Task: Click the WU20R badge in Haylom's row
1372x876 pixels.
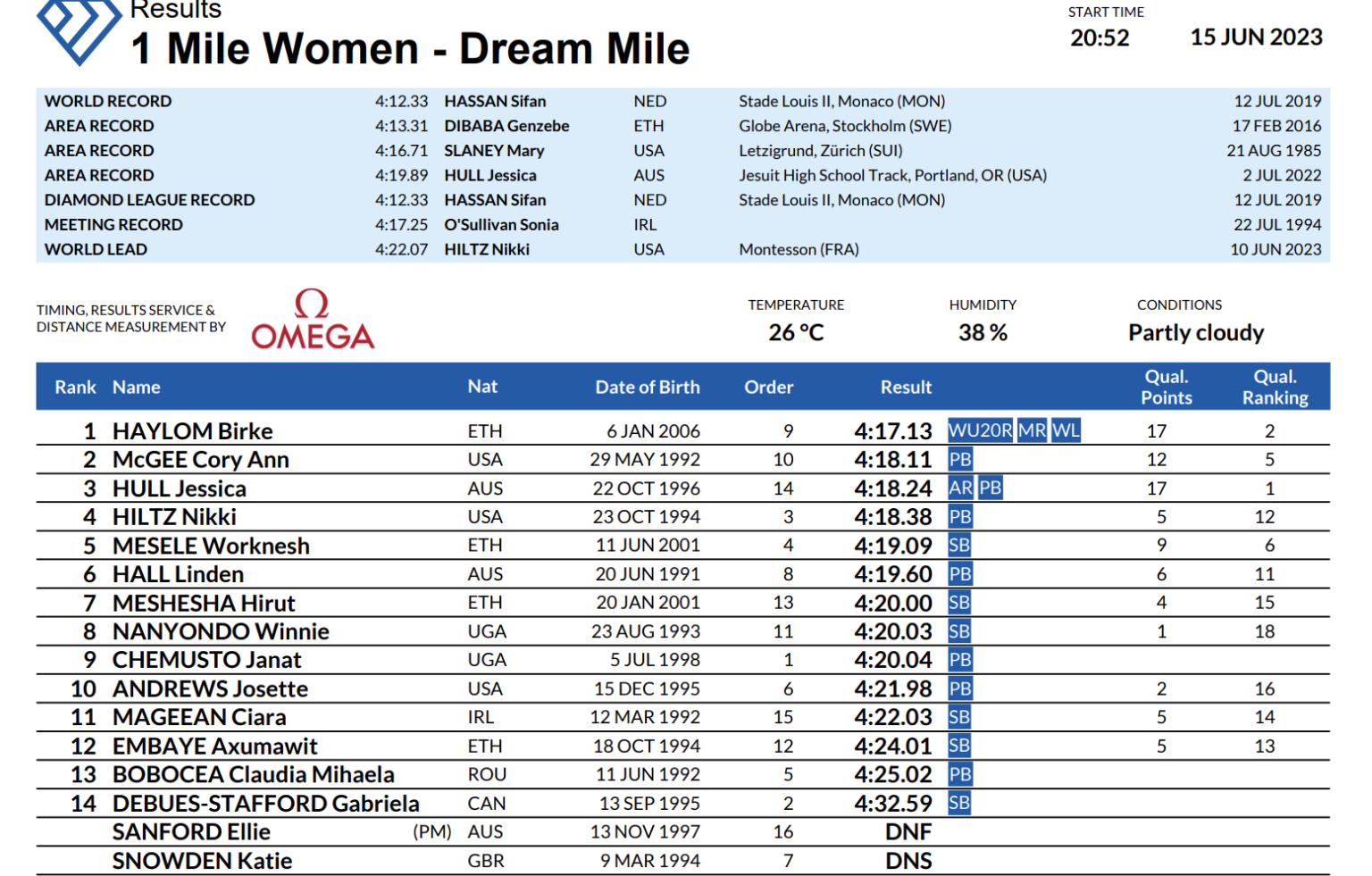Action: pos(980,430)
